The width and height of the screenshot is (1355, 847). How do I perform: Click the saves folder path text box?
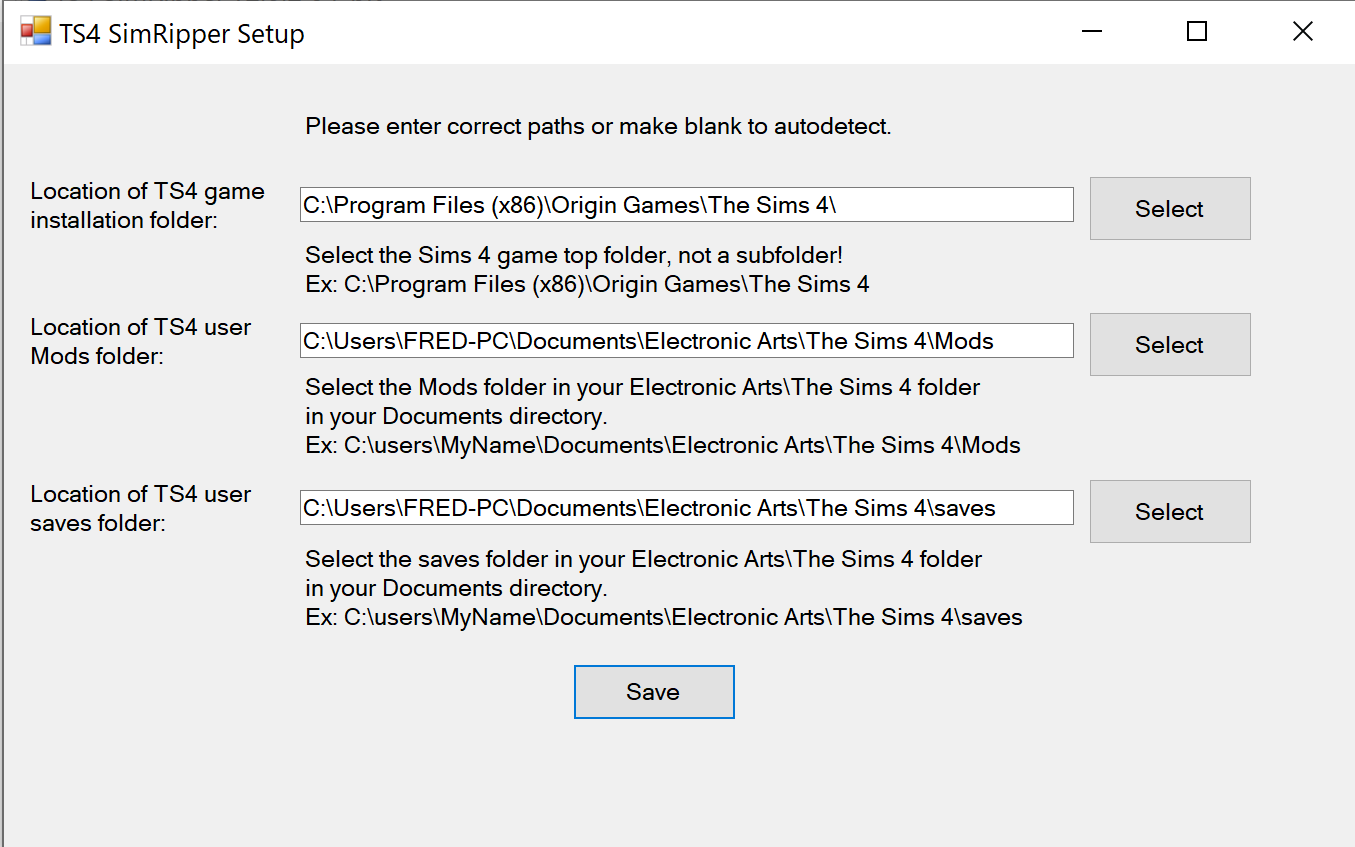686,507
